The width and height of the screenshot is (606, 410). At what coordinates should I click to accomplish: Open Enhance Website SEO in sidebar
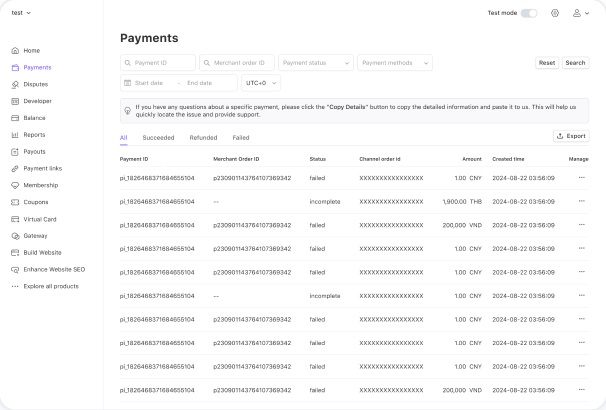click(x=54, y=270)
